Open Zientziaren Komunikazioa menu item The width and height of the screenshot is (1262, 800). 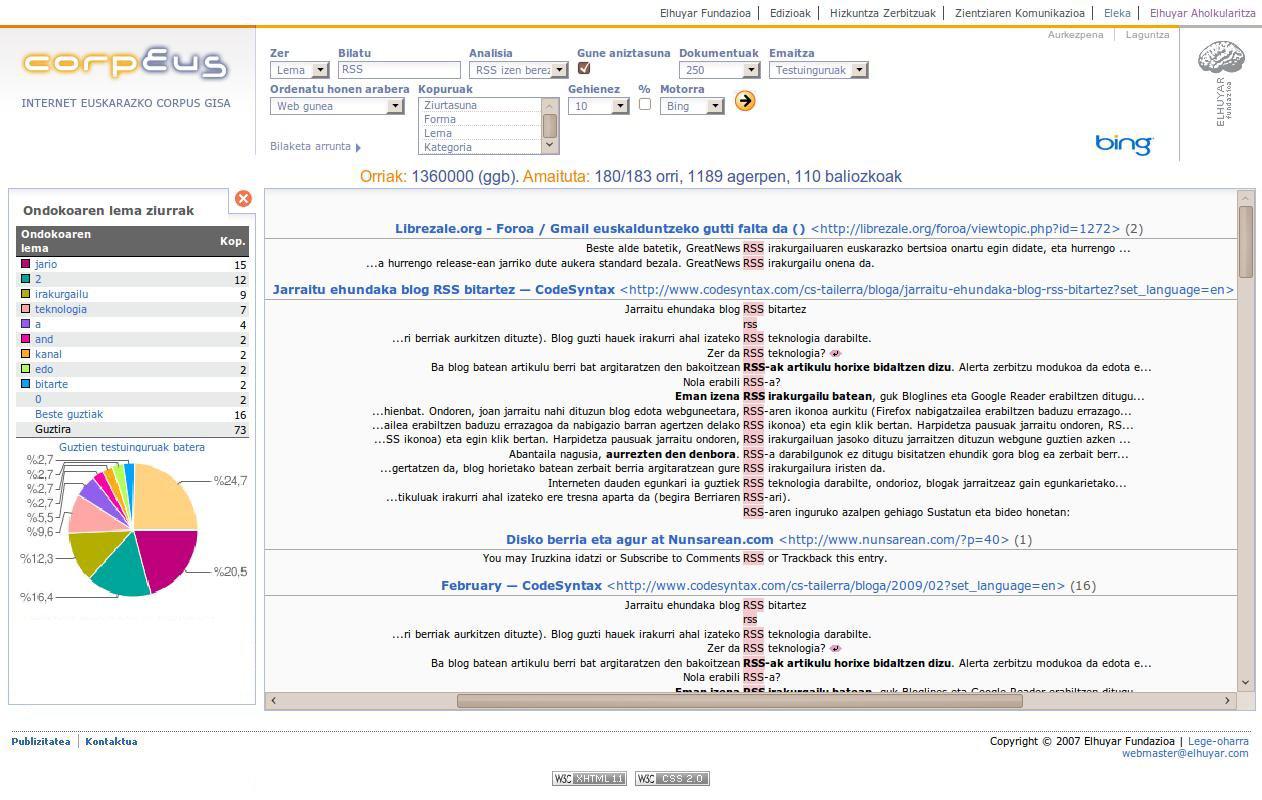pyautogui.click(x=1019, y=13)
